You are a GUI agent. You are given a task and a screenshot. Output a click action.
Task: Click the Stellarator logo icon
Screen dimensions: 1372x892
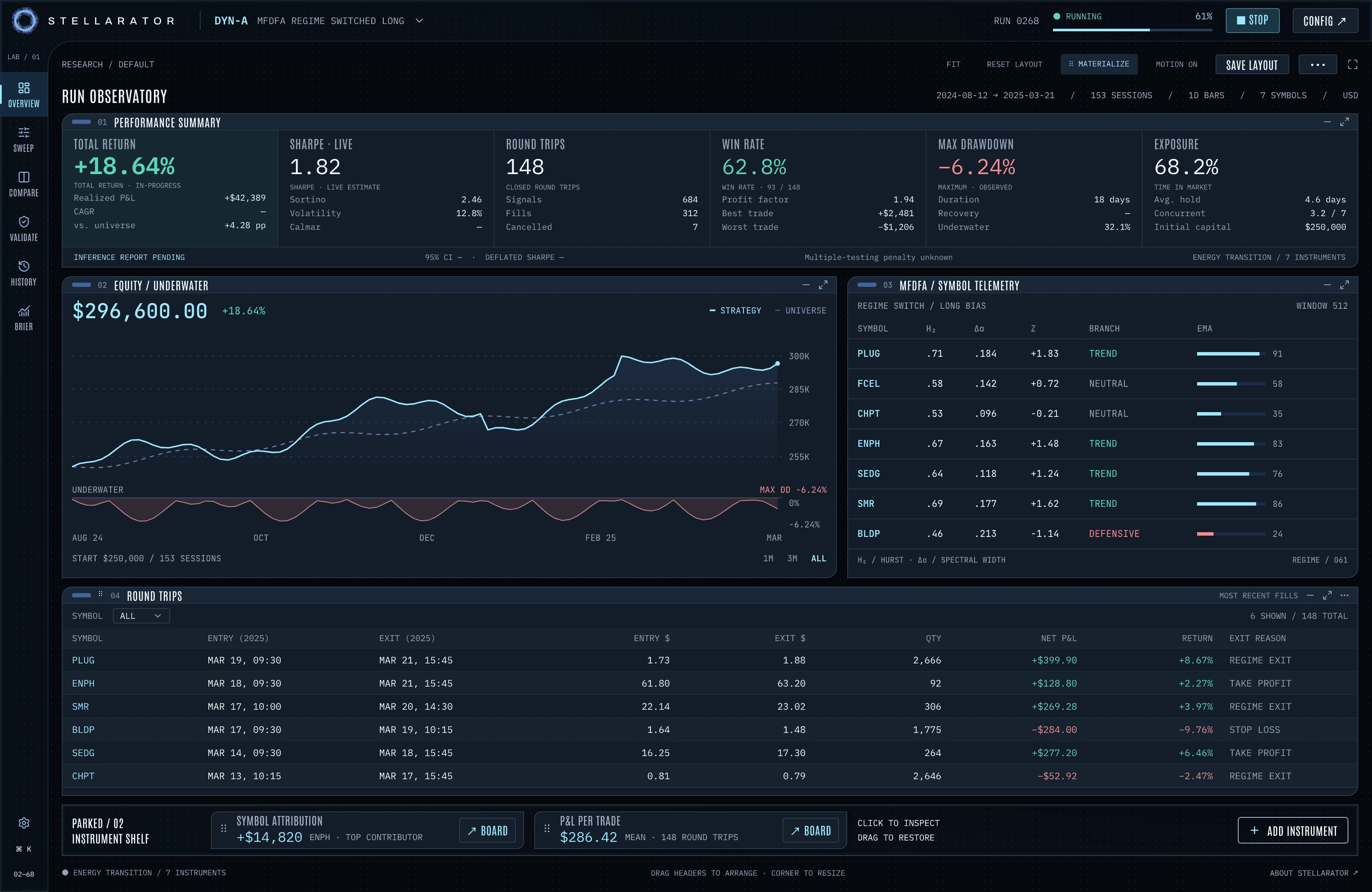pyautogui.click(x=25, y=21)
